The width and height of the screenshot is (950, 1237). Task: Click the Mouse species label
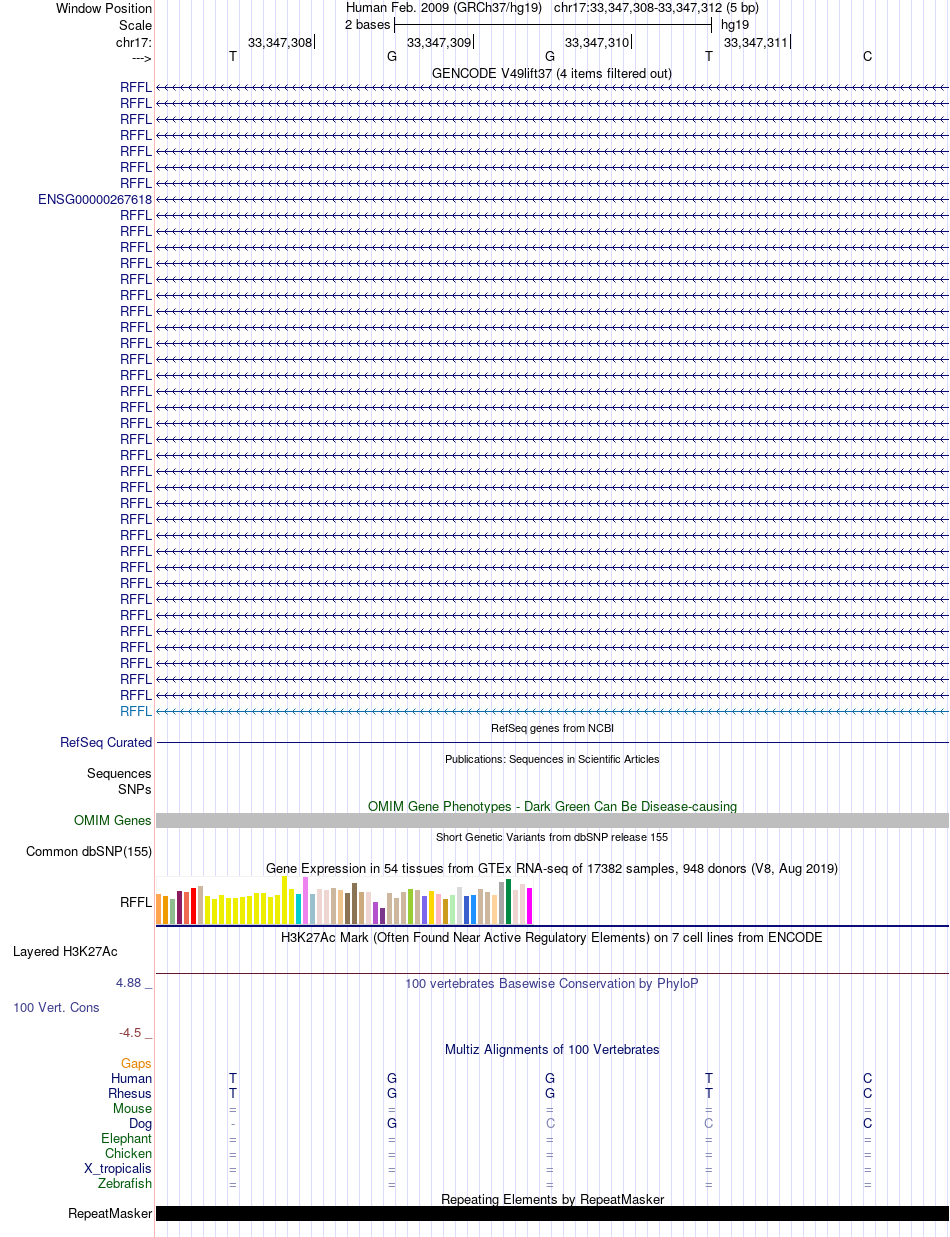(133, 1109)
